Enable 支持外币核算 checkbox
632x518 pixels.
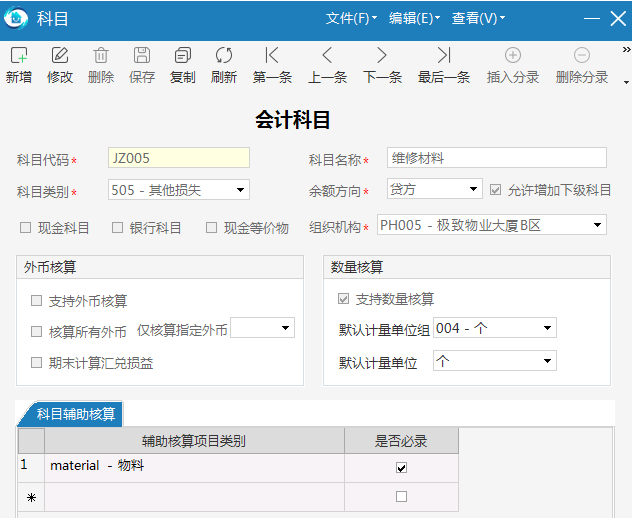pos(36,301)
